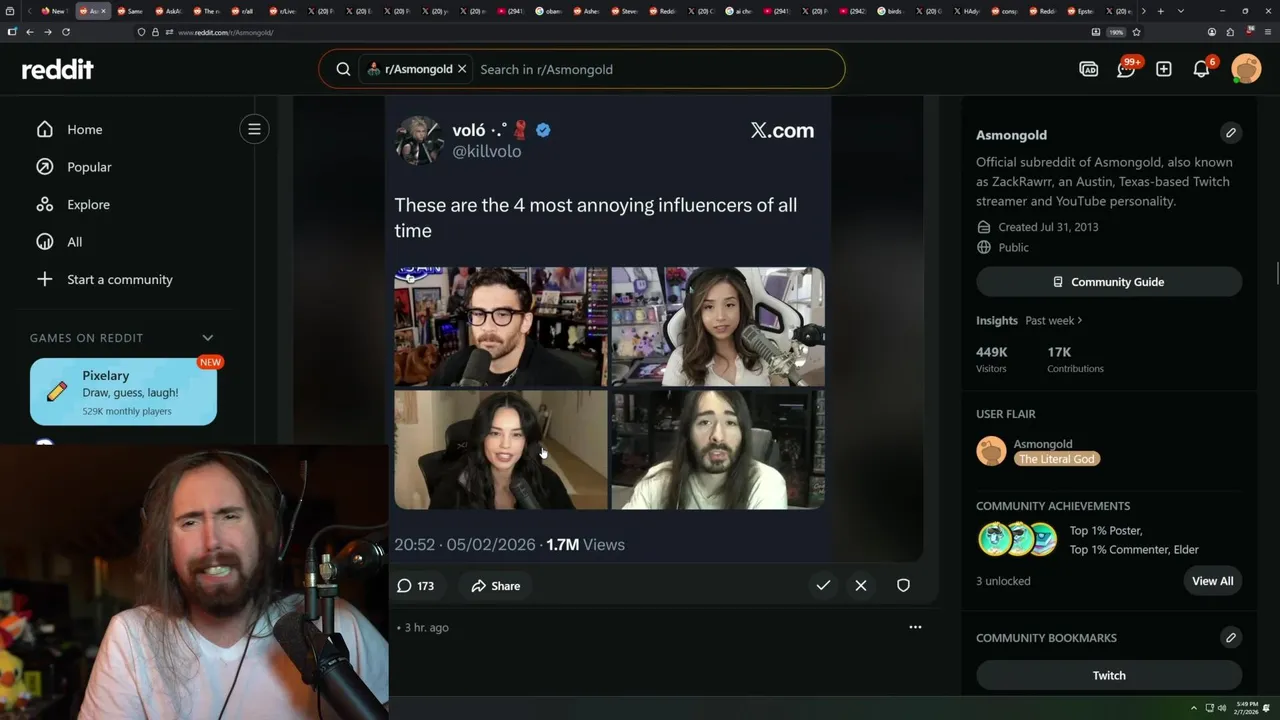Click the @killvolo handle

tap(487, 152)
